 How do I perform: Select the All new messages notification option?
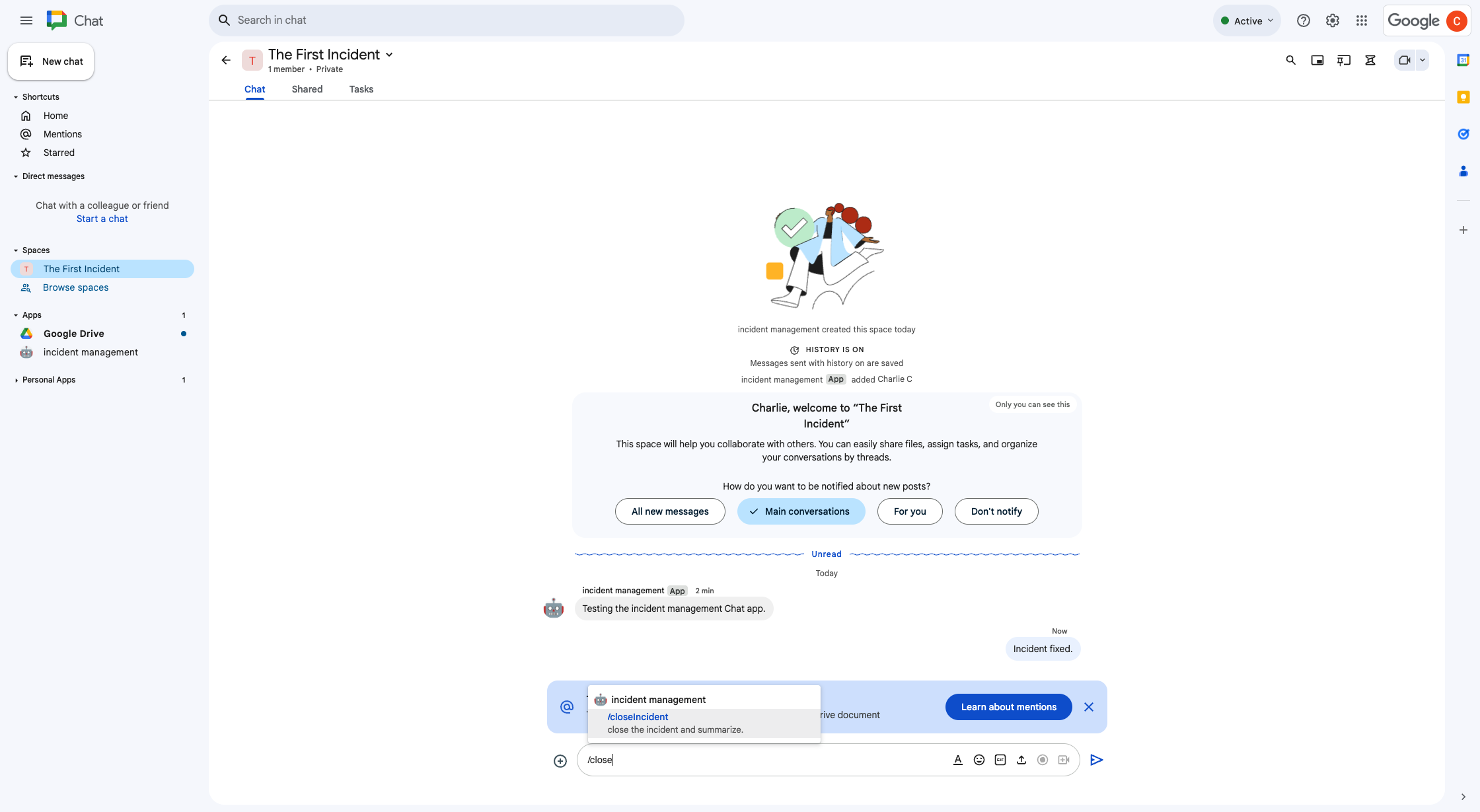click(x=670, y=511)
